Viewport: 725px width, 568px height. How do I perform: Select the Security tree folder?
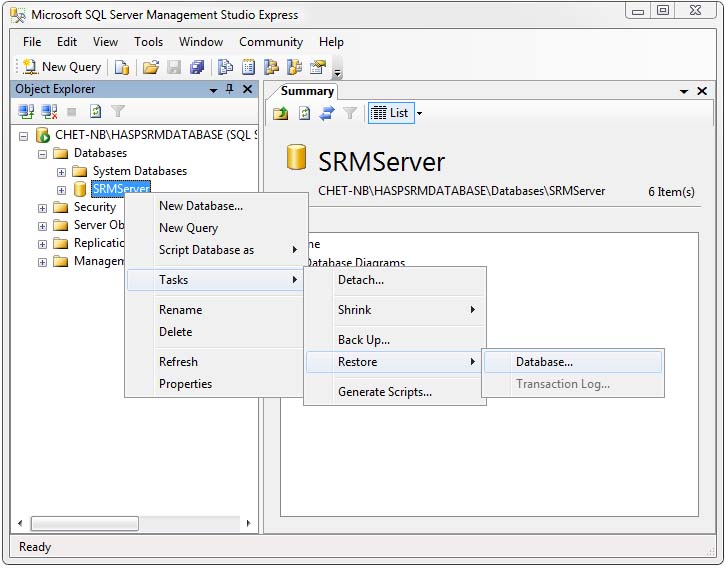(95, 207)
